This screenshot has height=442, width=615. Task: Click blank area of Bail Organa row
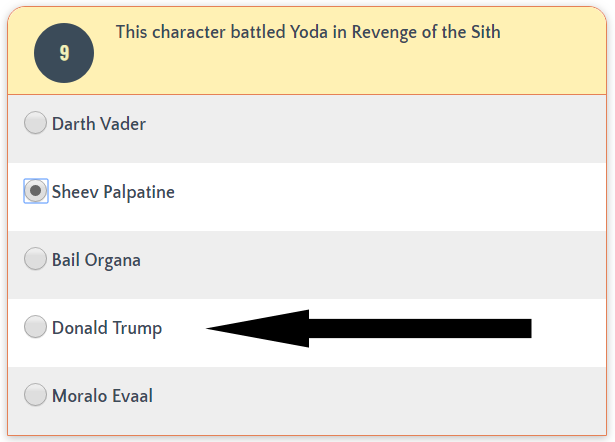[x=400, y=260]
